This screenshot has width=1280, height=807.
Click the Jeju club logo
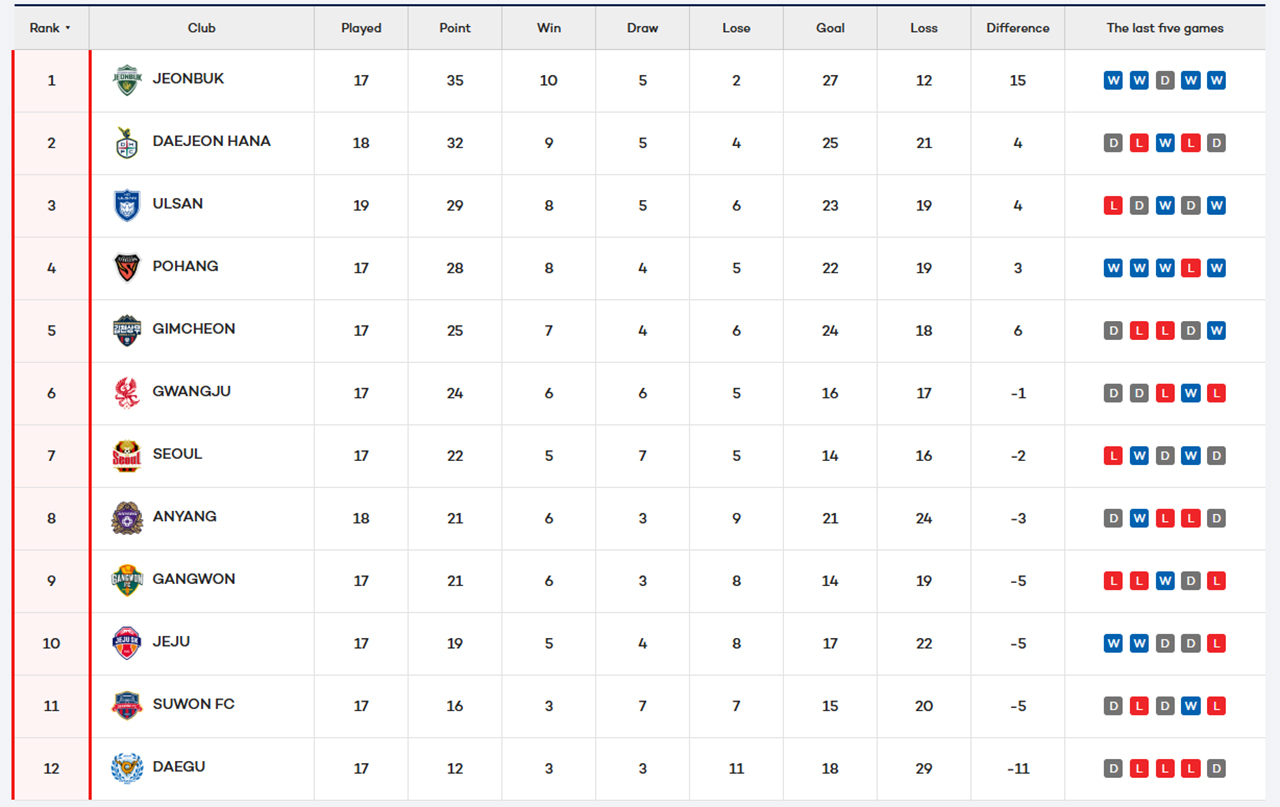coord(127,643)
